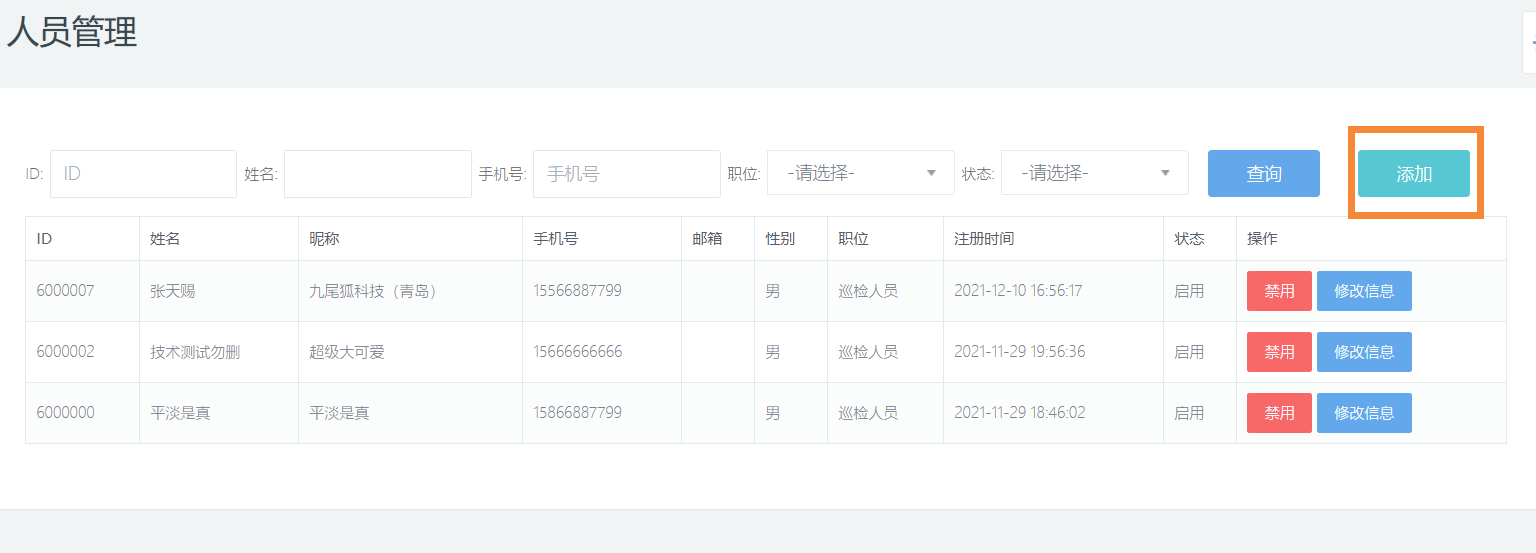This screenshot has height=553, width=1536.
Task: Click the 姓名 name input field
Action: coord(377,174)
